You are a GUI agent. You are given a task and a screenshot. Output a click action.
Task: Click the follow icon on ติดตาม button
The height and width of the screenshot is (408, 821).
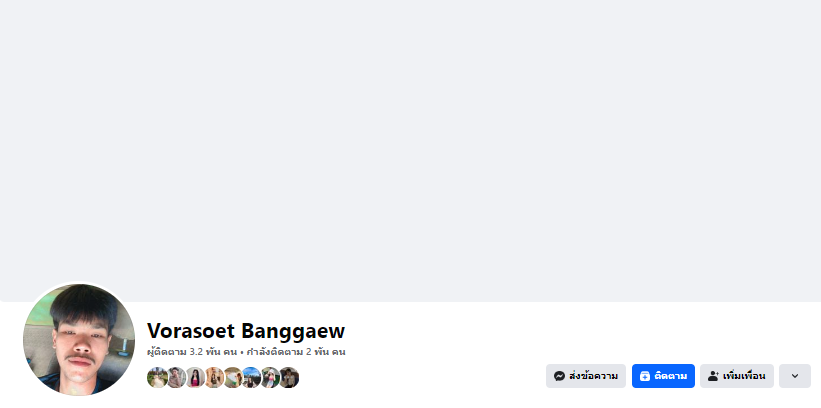click(645, 376)
